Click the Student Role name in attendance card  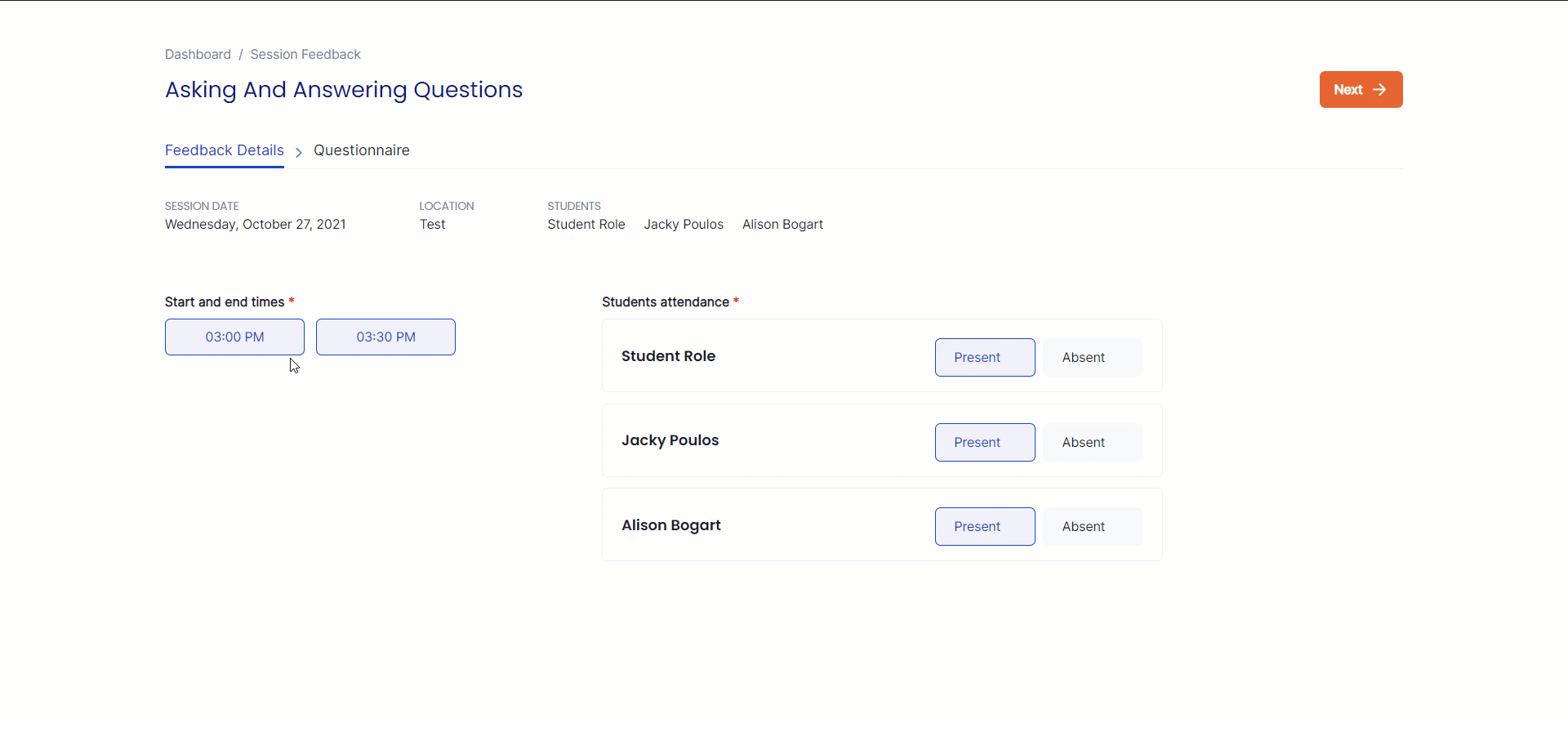[x=668, y=356]
